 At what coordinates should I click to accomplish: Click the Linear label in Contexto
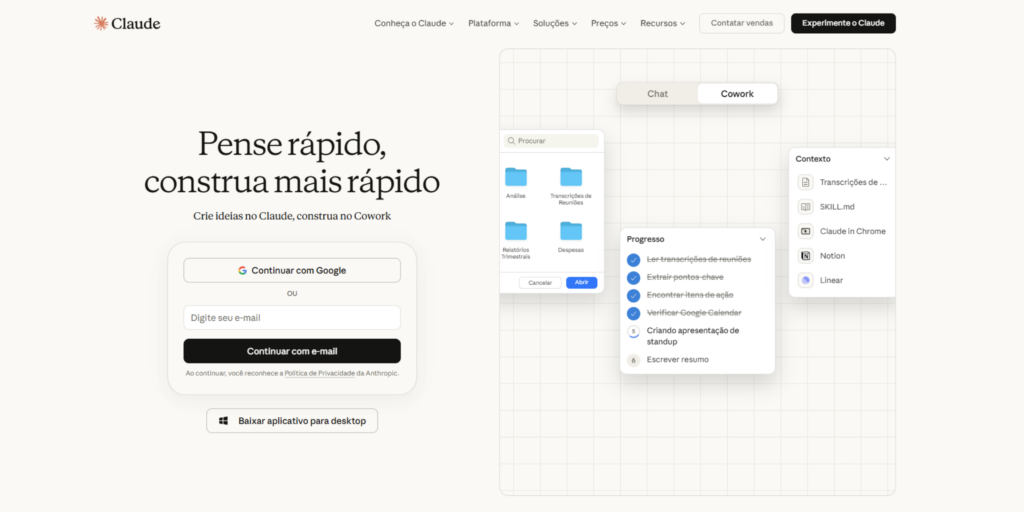tap(831, 280)
